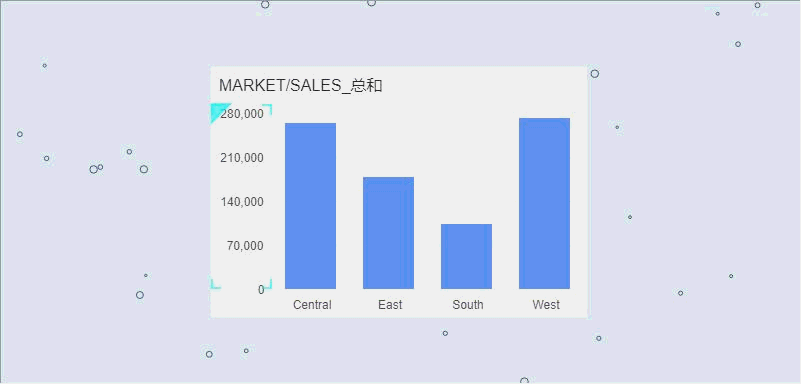The width and height of the screenshot is (801, 384).
Task: Click the 0 y-axis tick label
Action: (x=262, y=290)
